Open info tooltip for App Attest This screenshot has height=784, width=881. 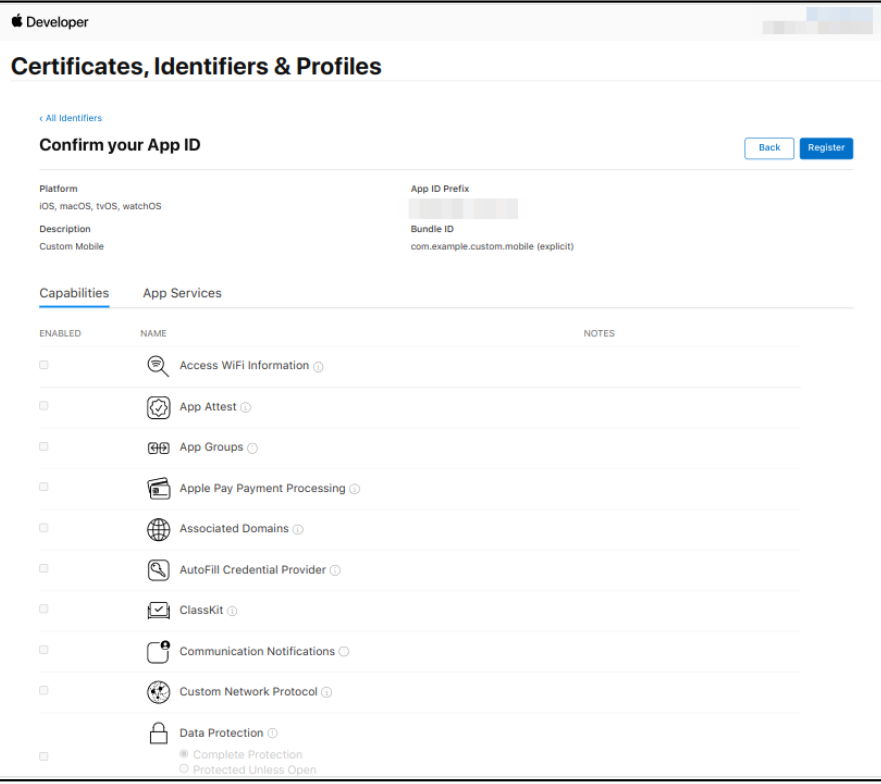coord(246,407)
